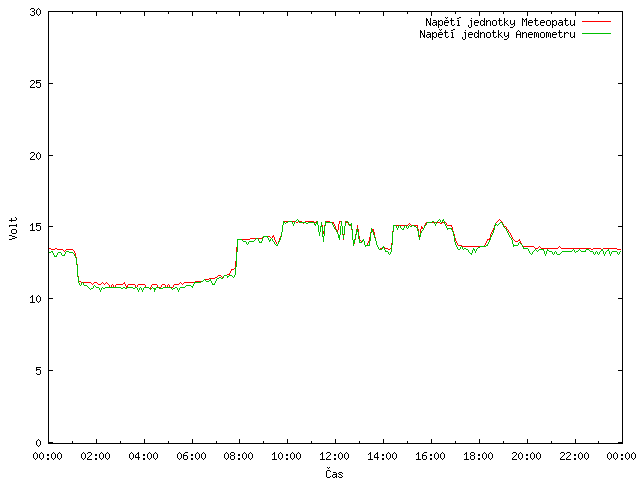Click the legend entry 'Napětí jednotky Anemometru'
The width and height of the screenshot is (640, 480).
(x=497, y=34)
